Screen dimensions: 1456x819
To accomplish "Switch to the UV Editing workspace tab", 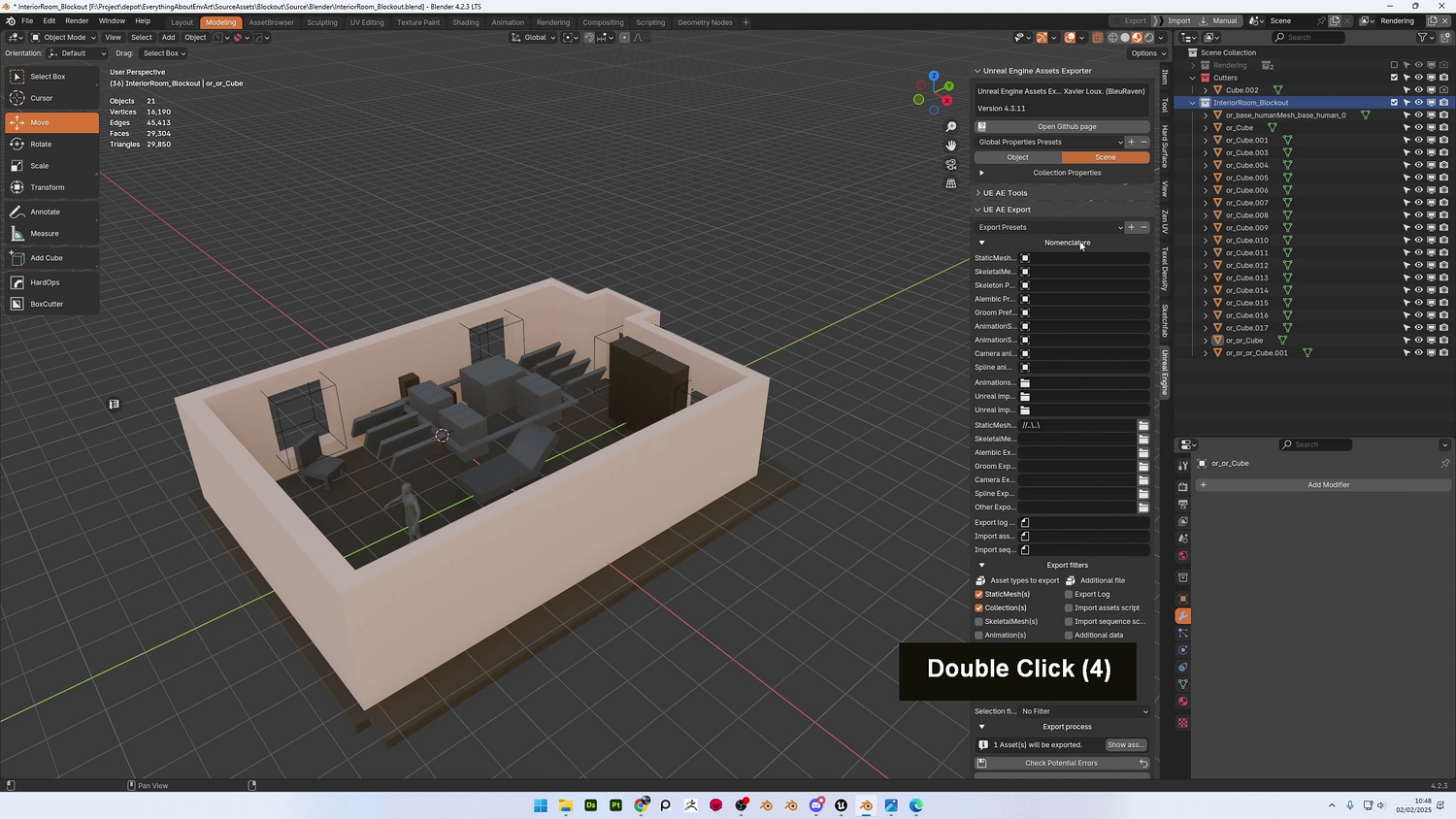I will point(367,22).
